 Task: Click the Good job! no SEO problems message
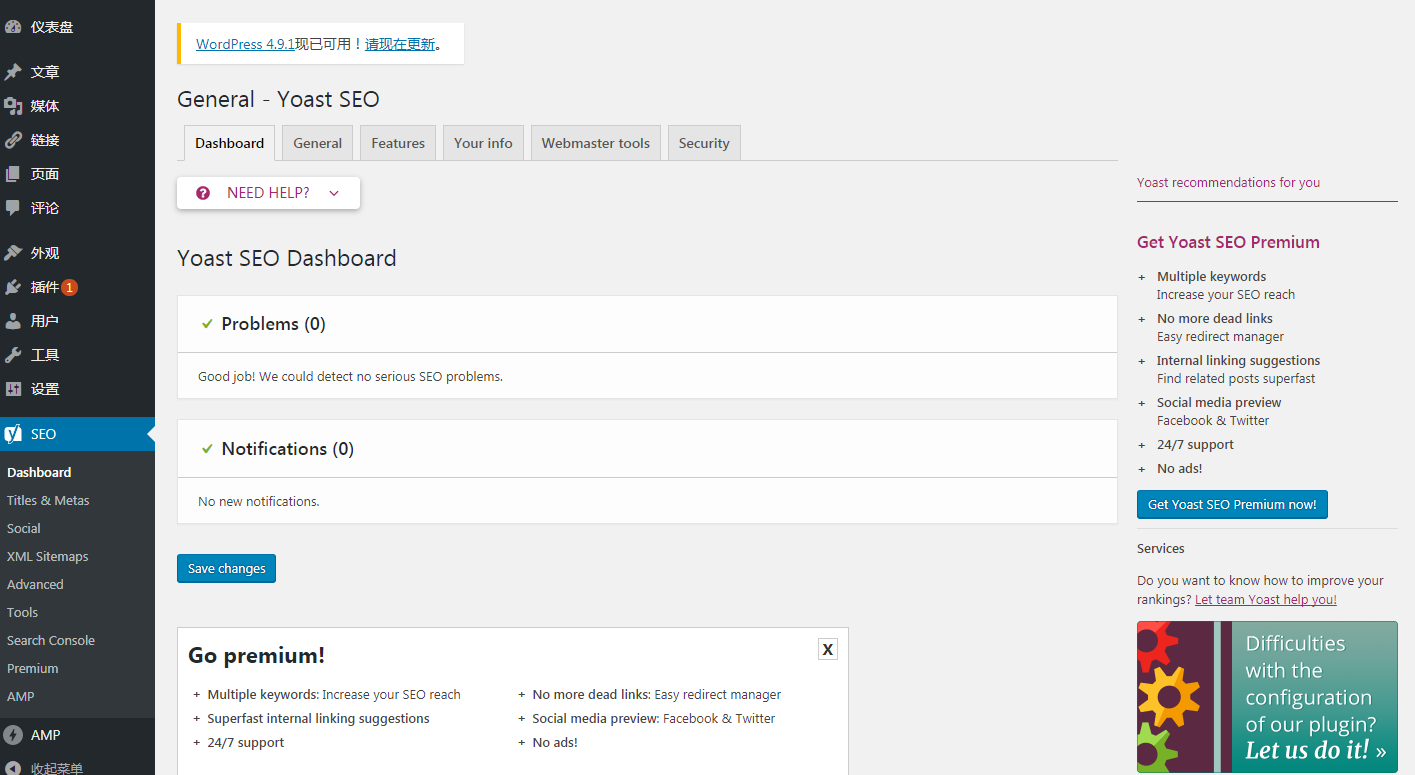[x=350, y=377]
